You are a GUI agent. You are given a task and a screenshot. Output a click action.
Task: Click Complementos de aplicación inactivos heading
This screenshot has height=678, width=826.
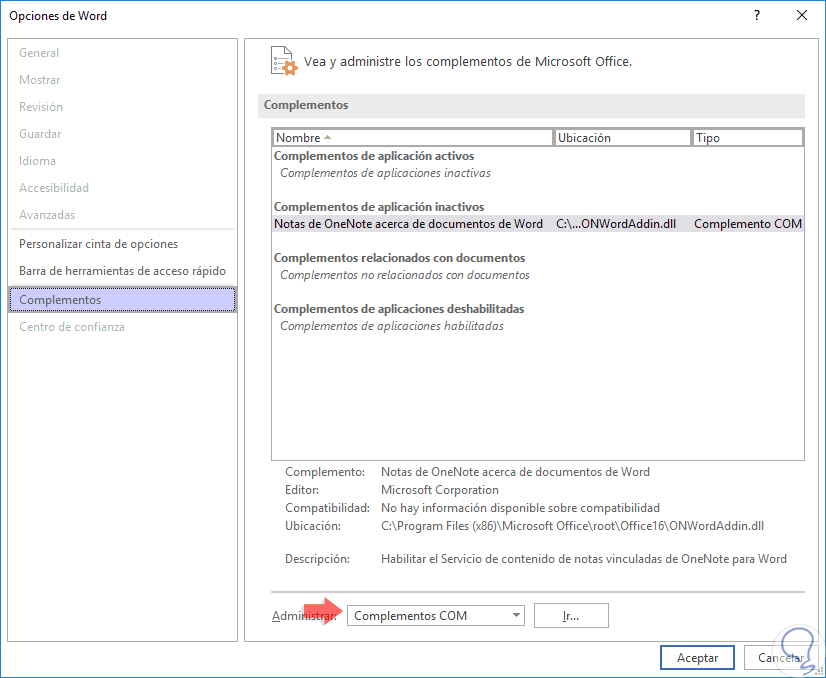pyautogui.click(x=379, y=207)
